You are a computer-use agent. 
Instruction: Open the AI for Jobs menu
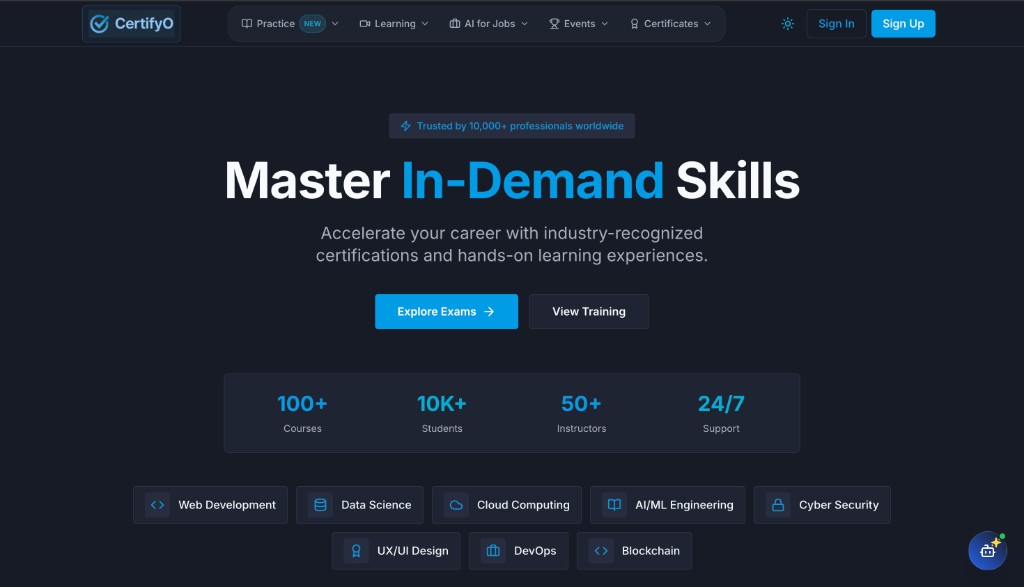[x=488, y=24]
